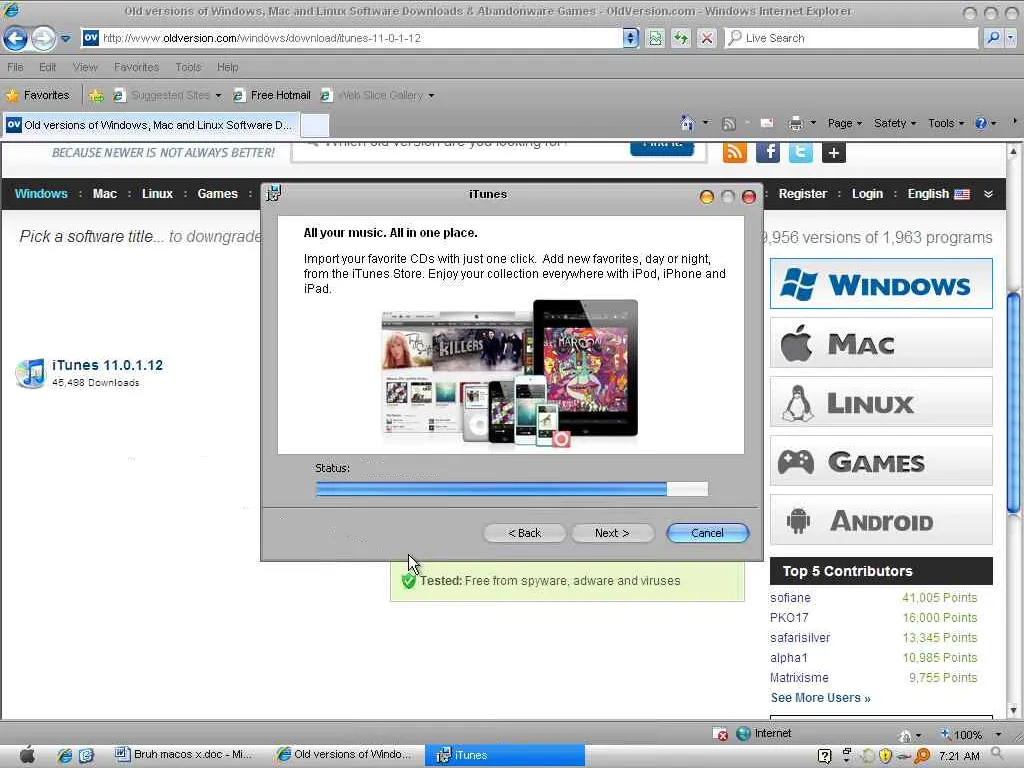Switch to iTunes taskbar item

click(505, 755)
